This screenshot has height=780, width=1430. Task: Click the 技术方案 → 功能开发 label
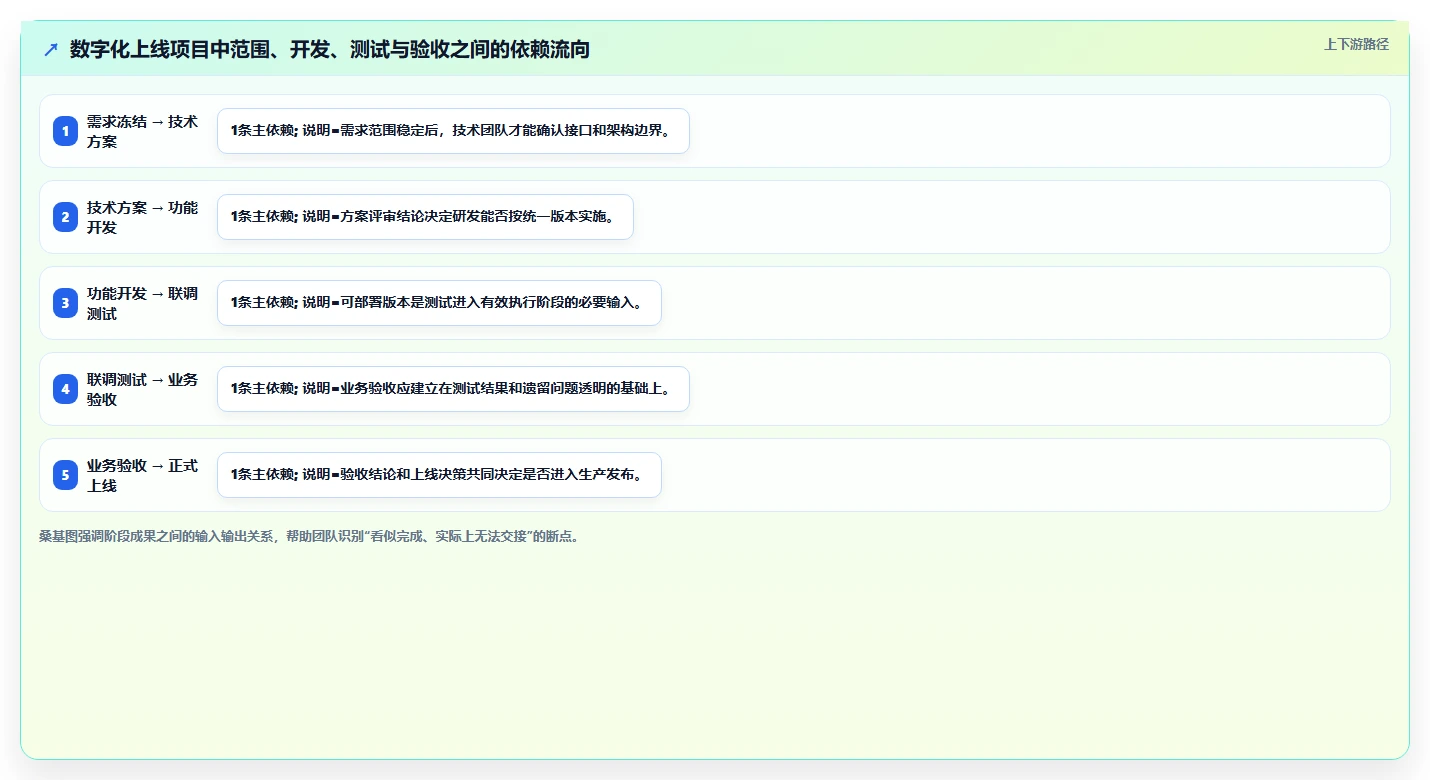(x=142, y=217)
